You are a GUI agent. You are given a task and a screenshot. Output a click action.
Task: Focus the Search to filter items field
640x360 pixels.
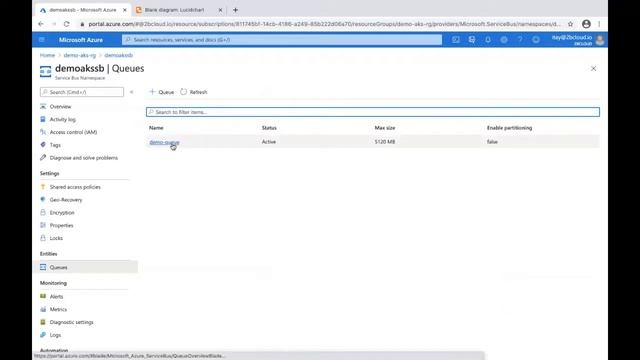pyautogui.click(x=373, y=112)
